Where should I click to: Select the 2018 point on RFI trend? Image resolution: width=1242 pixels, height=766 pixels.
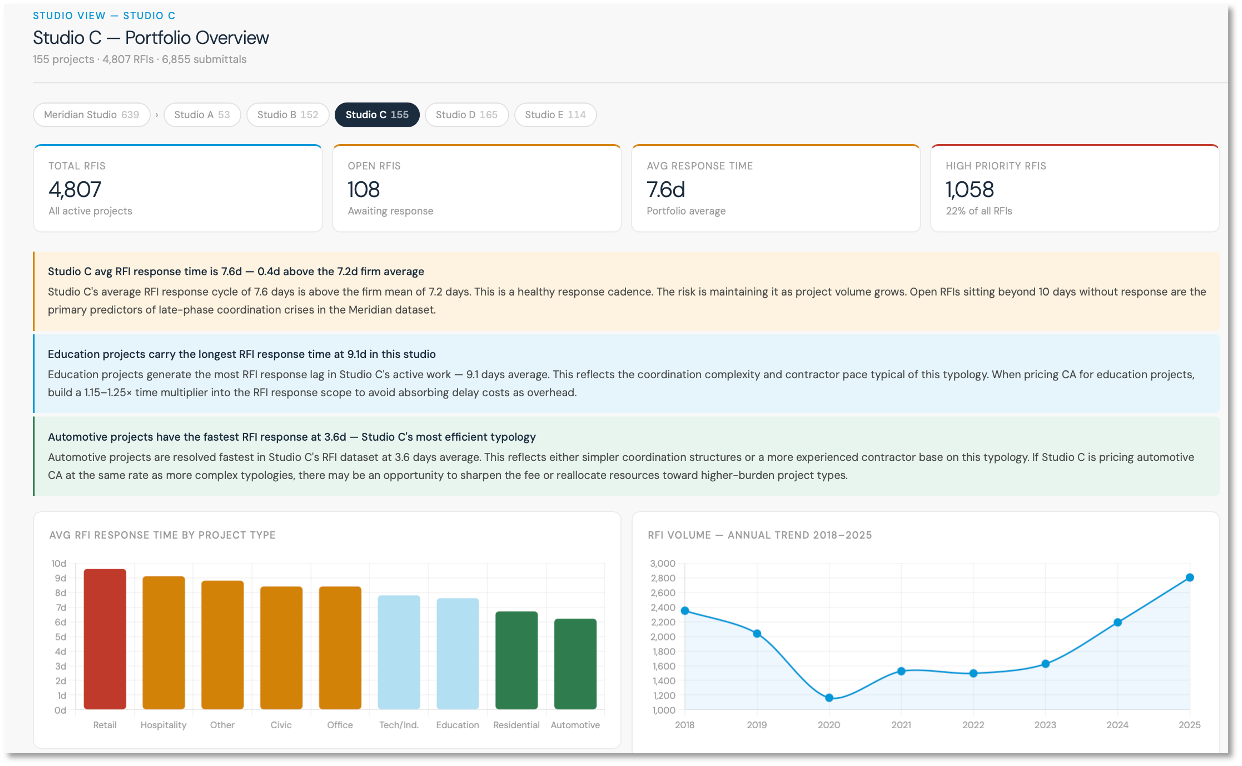(685, 610)
